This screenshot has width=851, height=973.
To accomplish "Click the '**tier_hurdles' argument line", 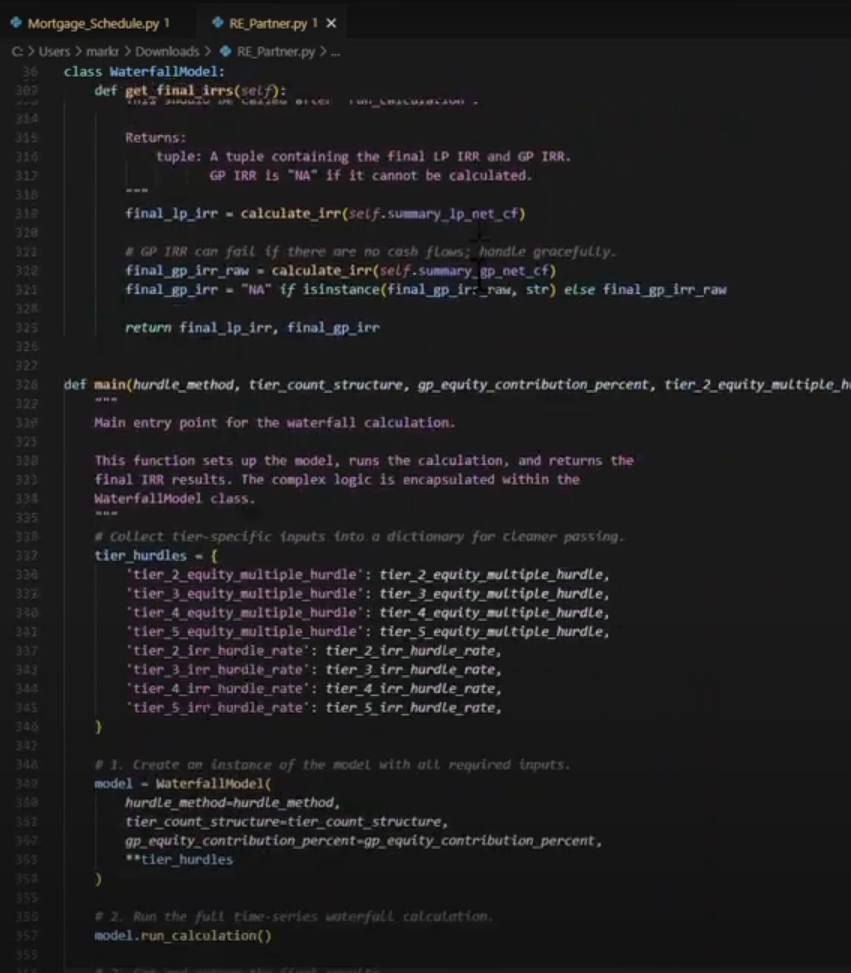I will (179, 859).
